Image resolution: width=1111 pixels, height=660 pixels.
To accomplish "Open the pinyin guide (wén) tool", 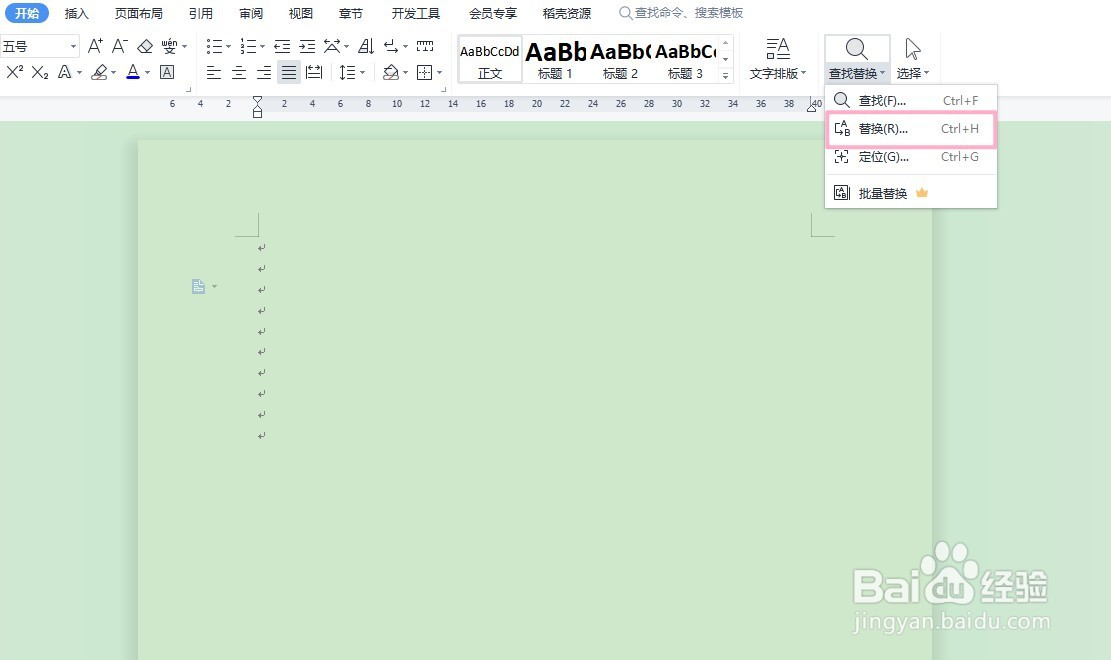I will (169, 47).
